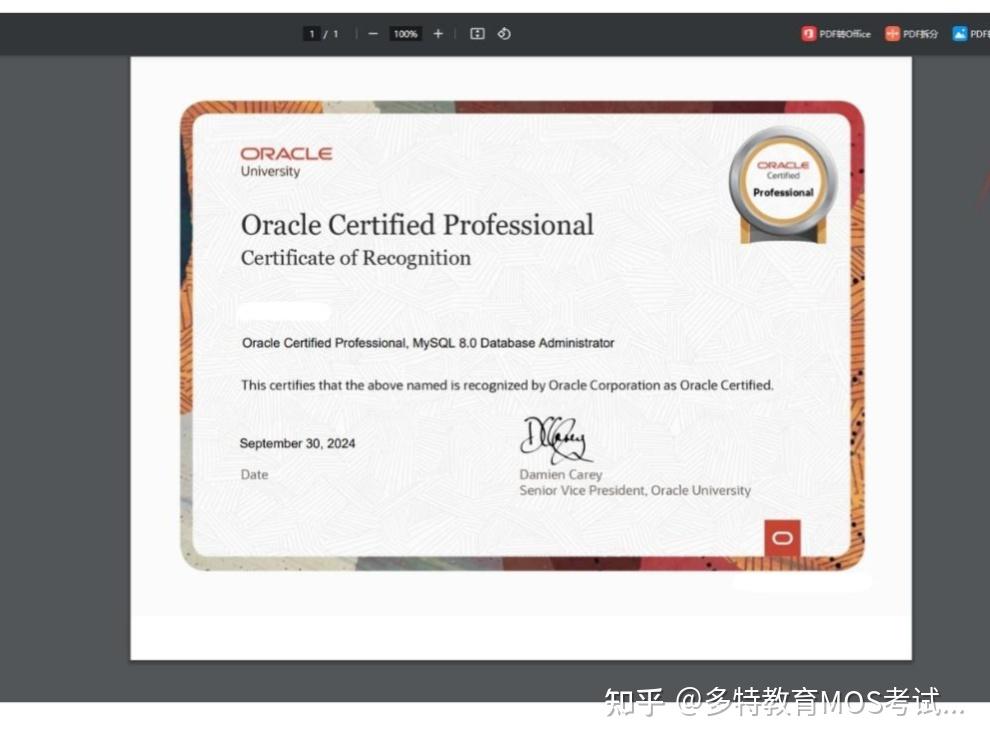
Task: Click the date September 30, 2024
Action: coord(298,443)
